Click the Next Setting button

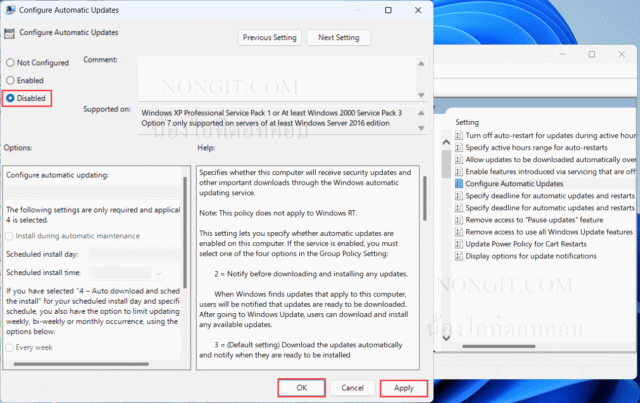pos(339,38)
